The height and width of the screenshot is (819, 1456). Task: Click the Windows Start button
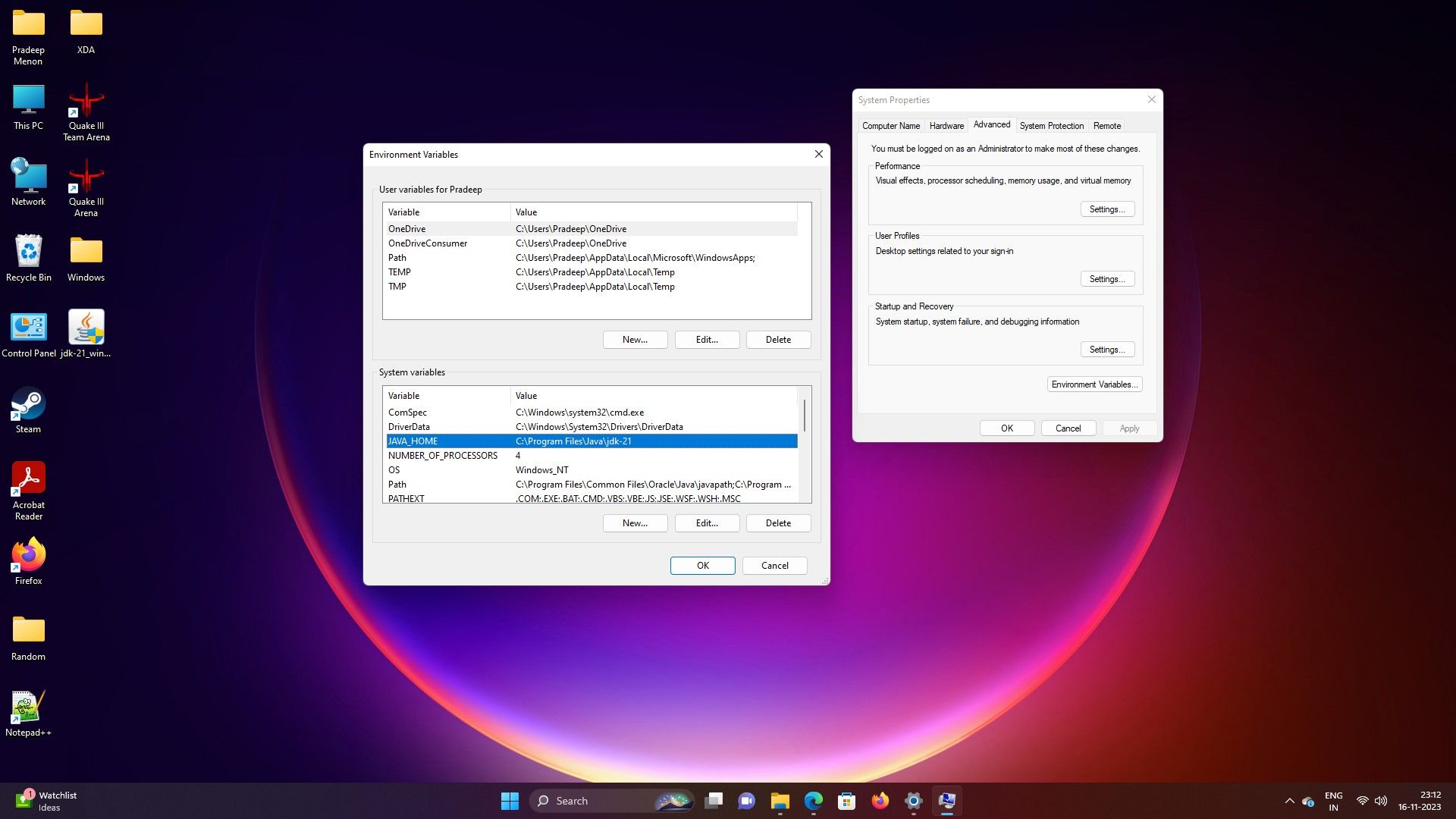pos(510,801)
